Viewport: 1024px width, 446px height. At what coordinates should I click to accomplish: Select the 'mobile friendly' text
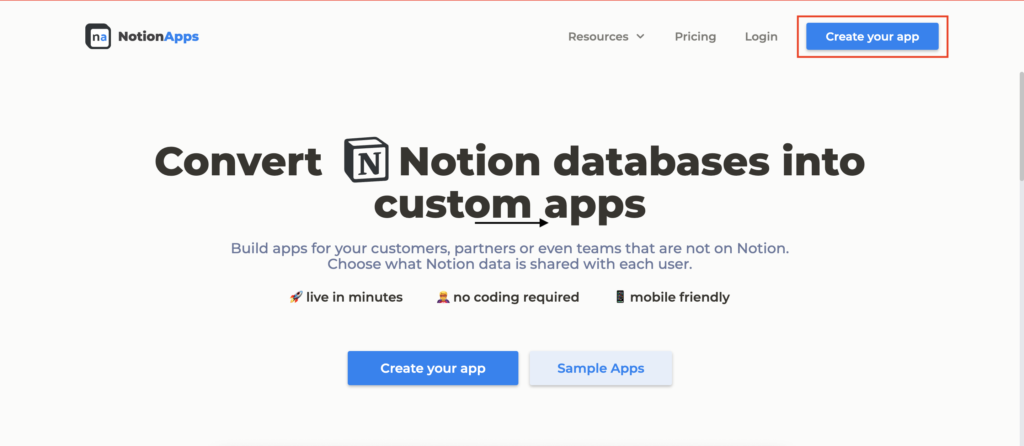(x=680, y=297)
